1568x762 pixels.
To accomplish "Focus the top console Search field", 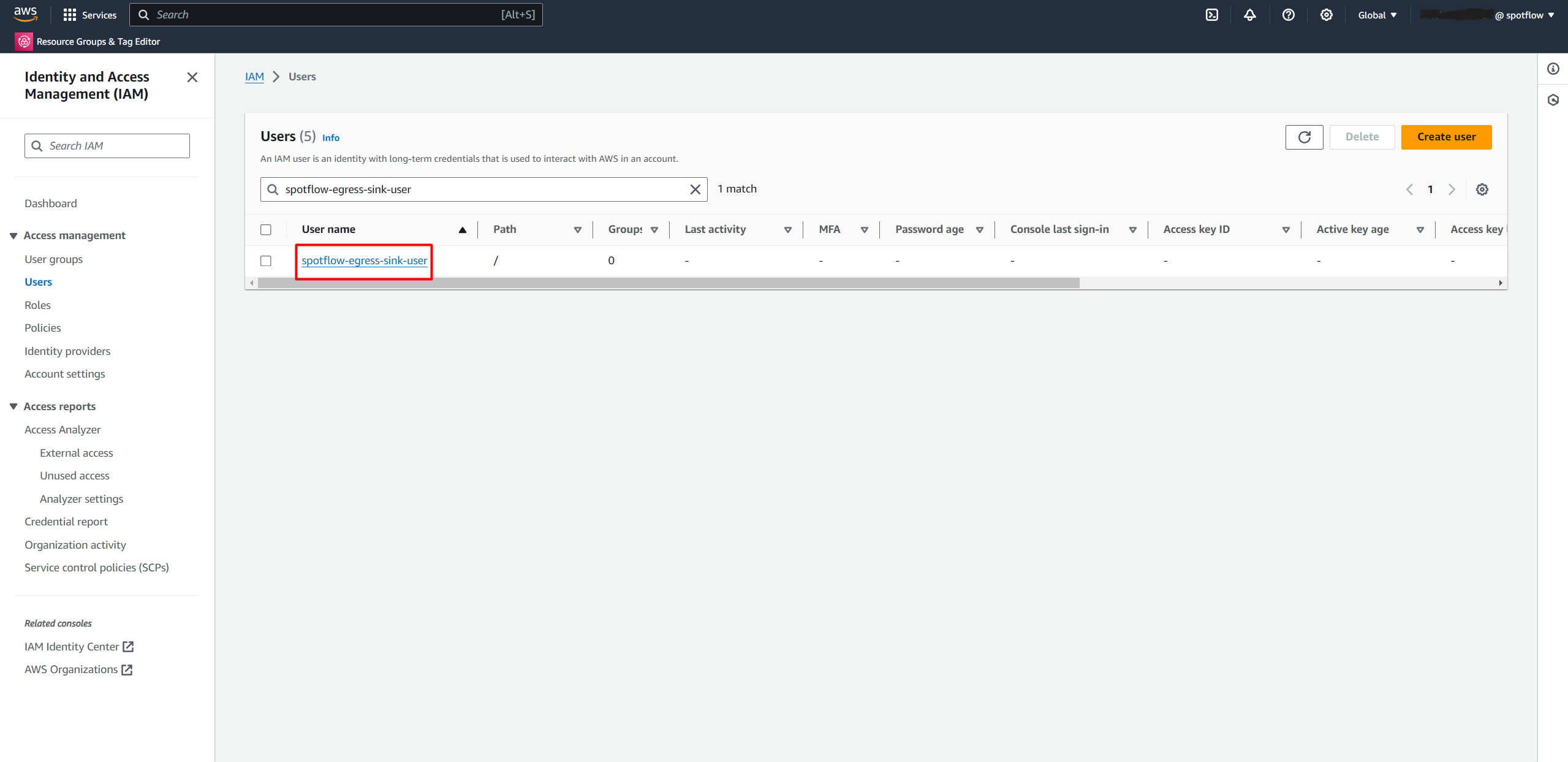I will (x=336, y=15).
